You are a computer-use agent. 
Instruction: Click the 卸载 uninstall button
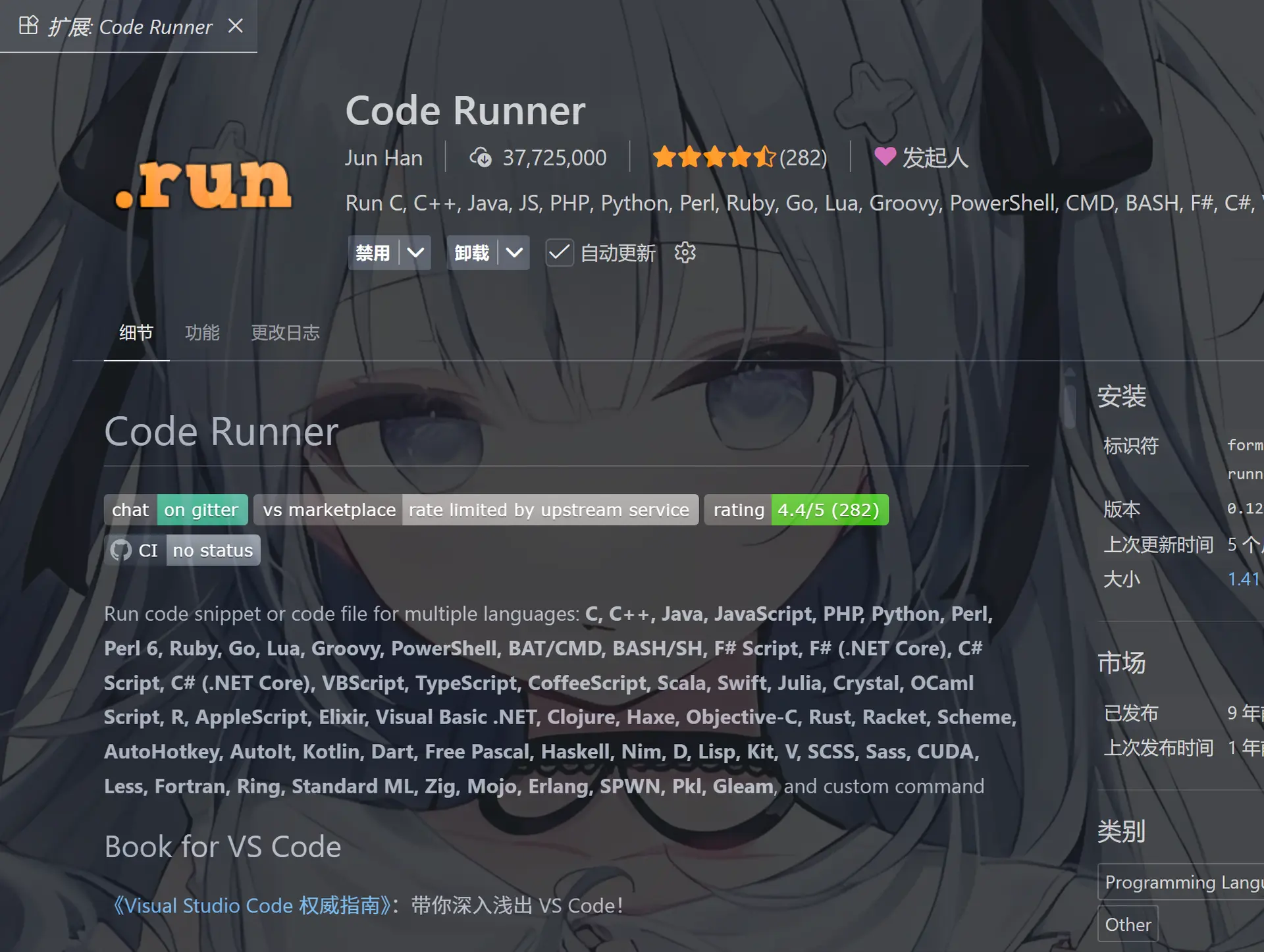click(x=472, y=253)
